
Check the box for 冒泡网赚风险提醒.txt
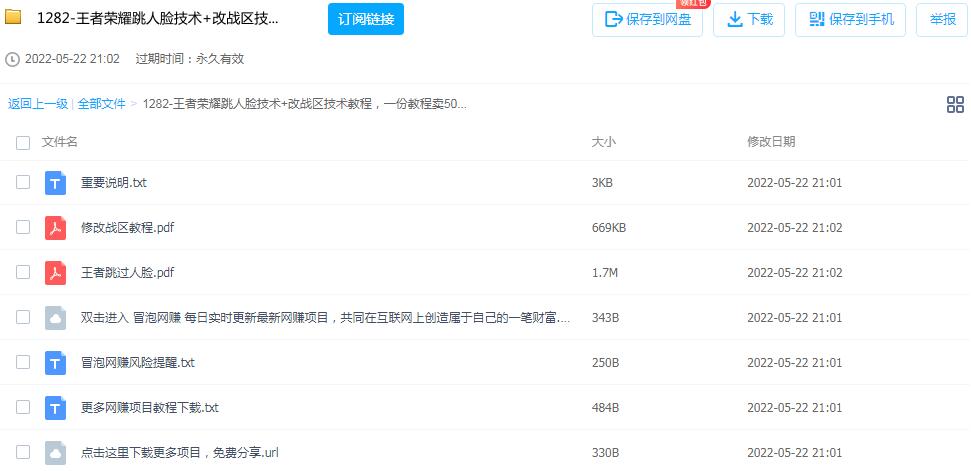23,362
